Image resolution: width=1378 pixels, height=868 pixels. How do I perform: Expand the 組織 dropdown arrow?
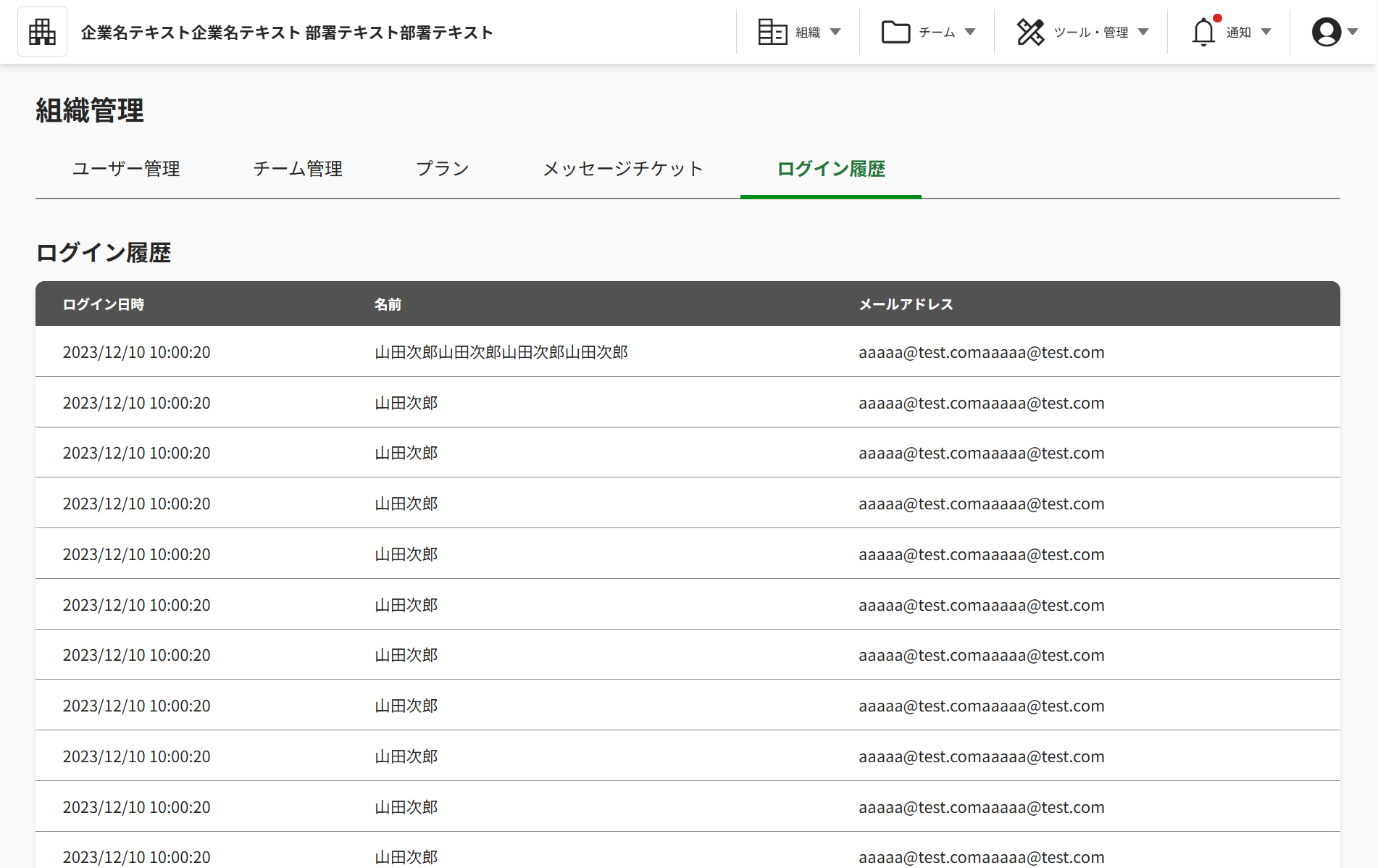835,32
